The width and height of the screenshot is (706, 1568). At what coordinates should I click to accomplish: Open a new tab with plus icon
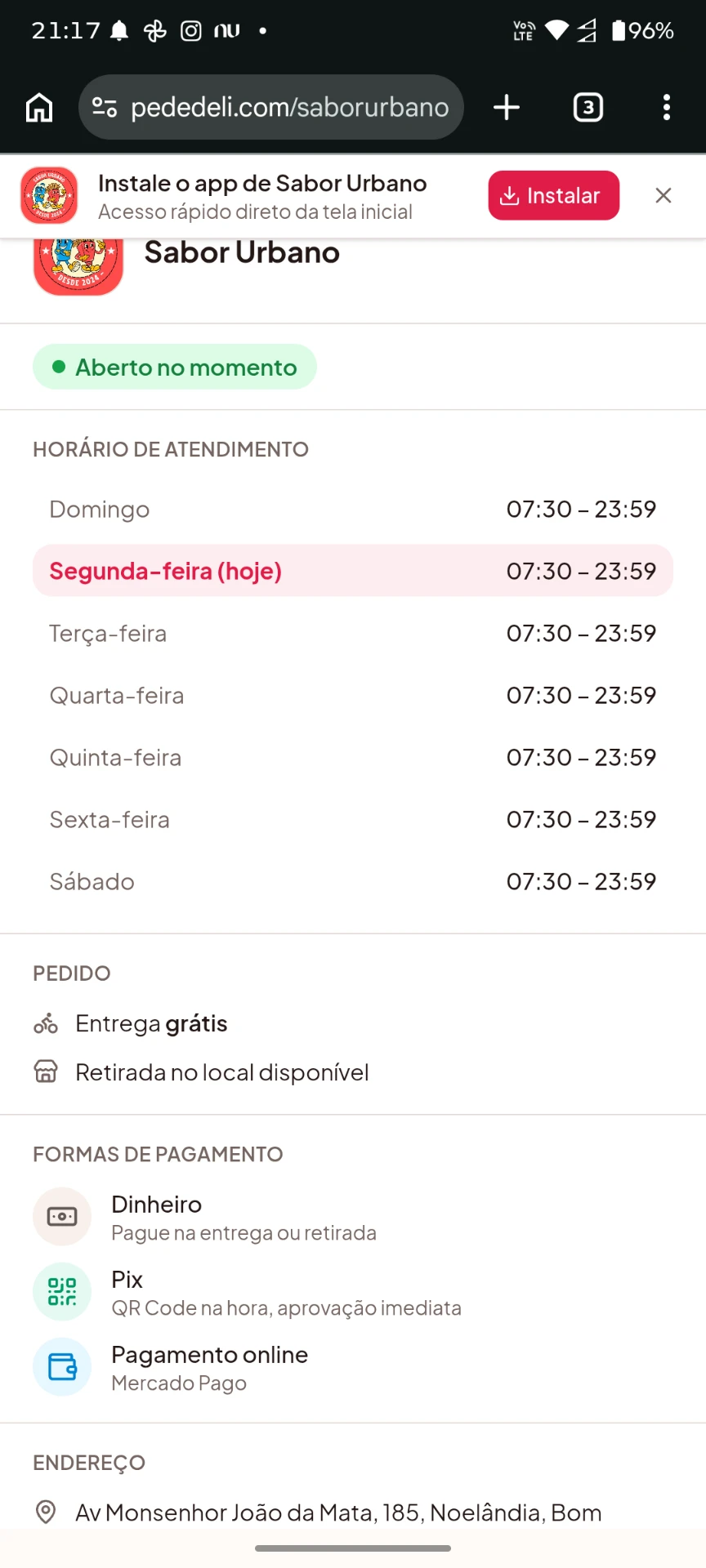507,107
